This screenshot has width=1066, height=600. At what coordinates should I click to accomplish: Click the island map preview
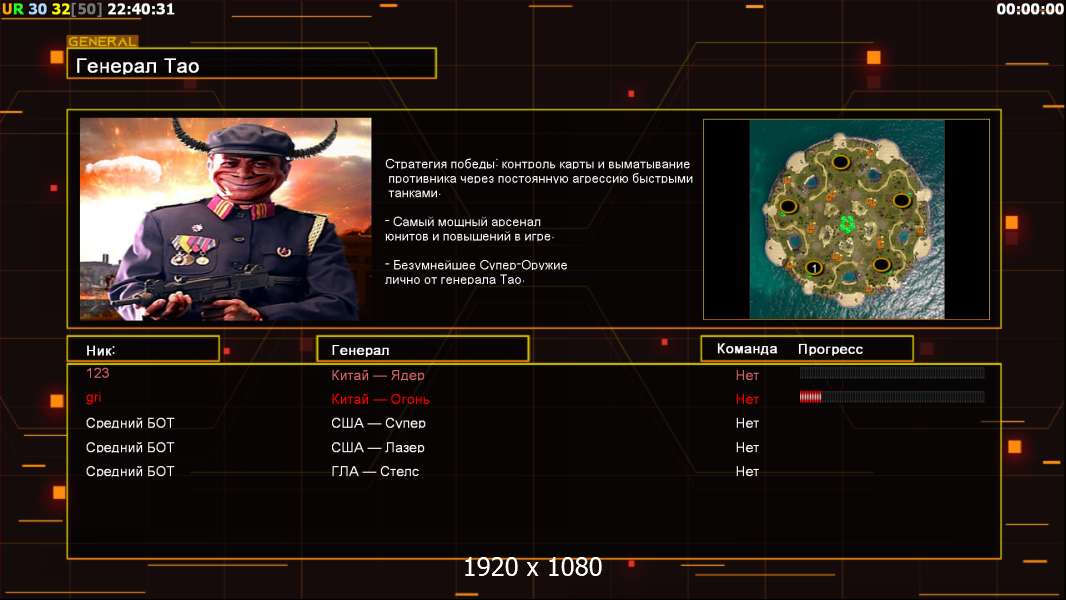[846, 219]
